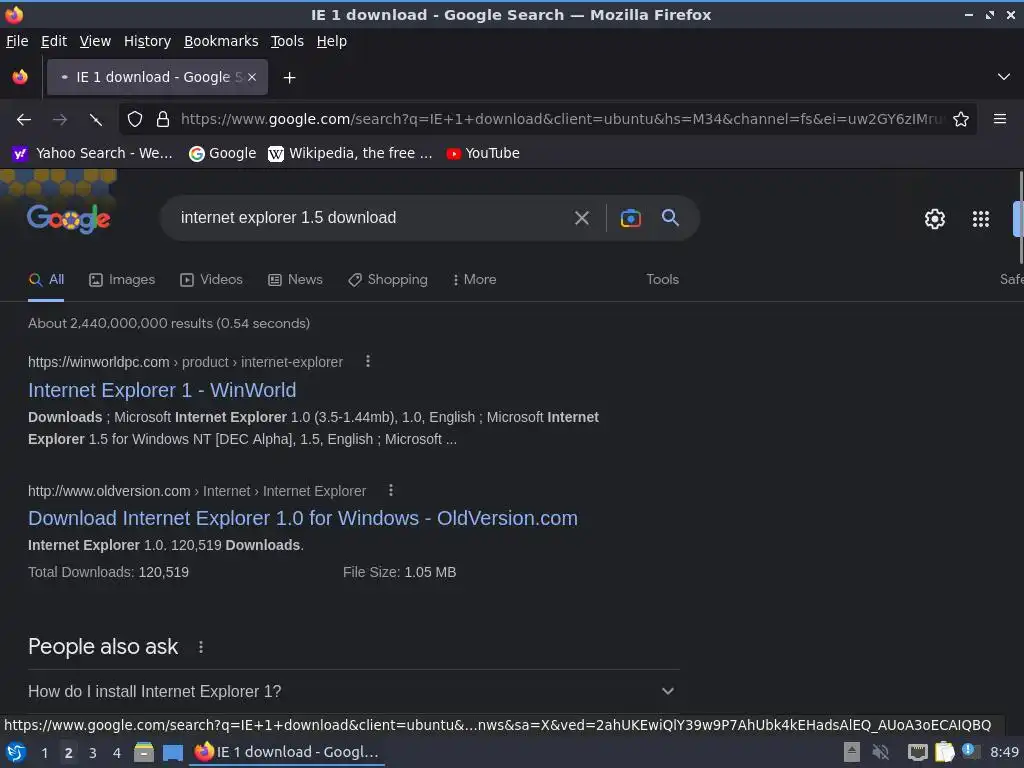Click the URL address bar
The width and height of the screenshot is (1024, 768).
coord(562,120)
